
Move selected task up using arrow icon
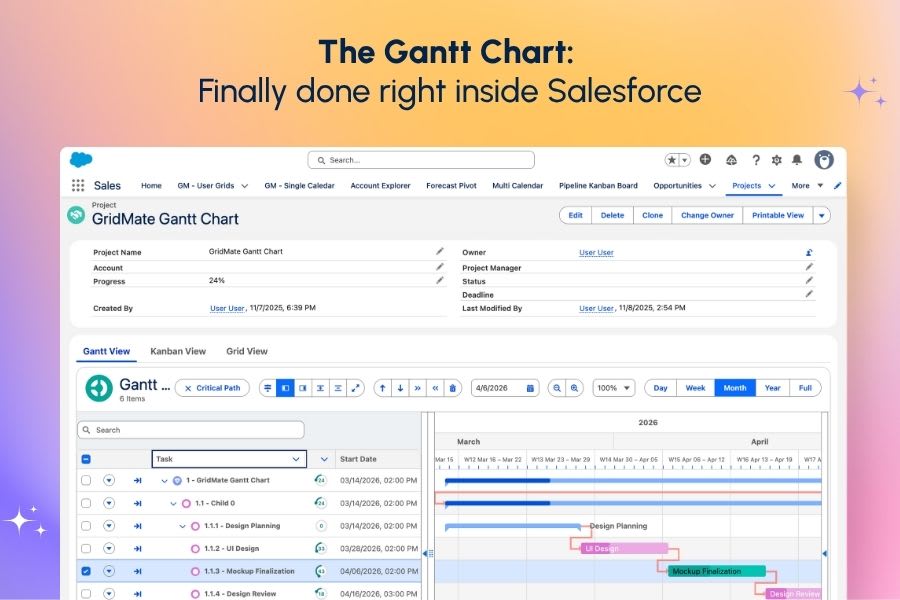click(x=382, y=387)
